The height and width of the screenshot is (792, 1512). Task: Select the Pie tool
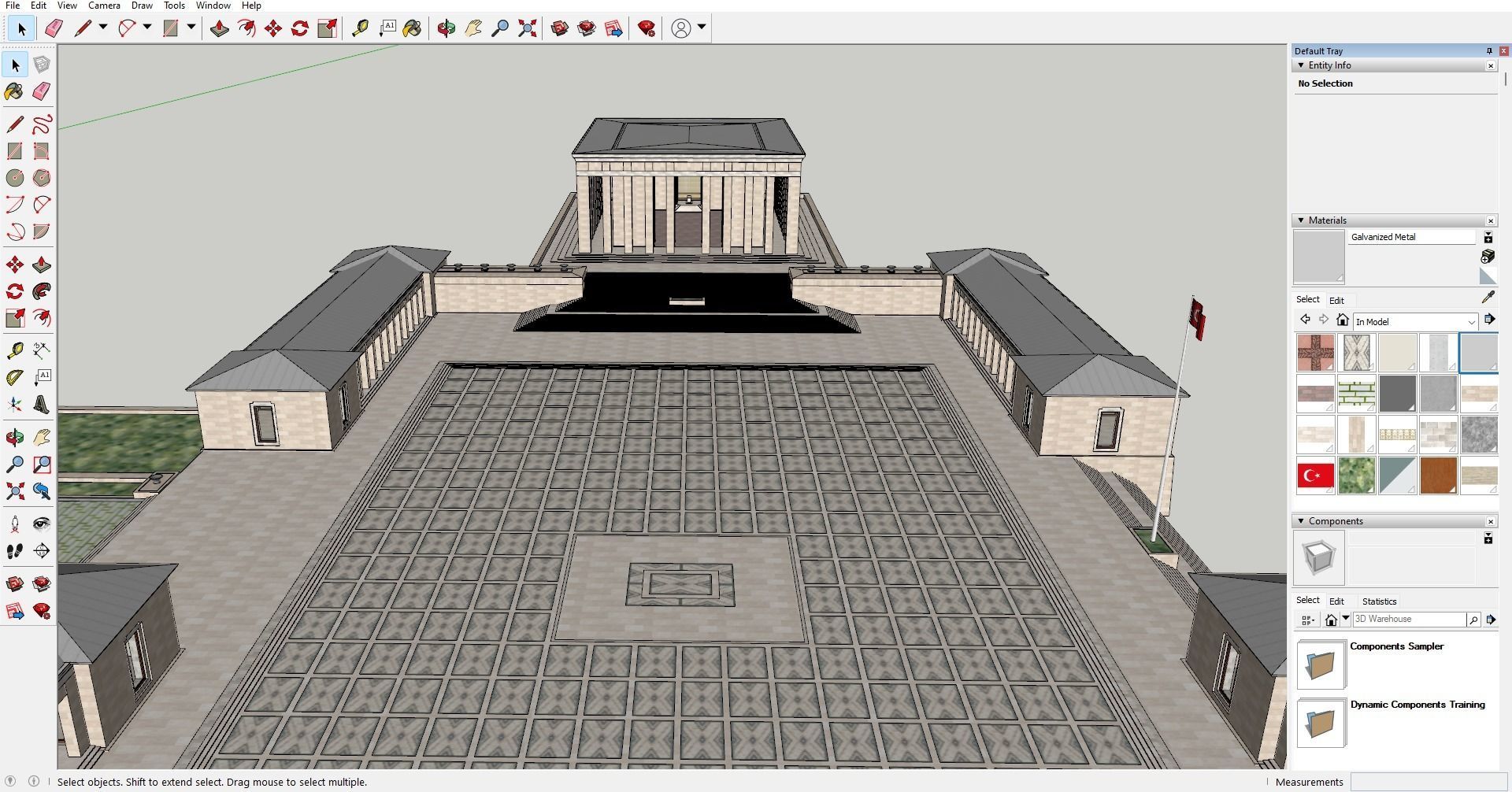tap(42, 231)
